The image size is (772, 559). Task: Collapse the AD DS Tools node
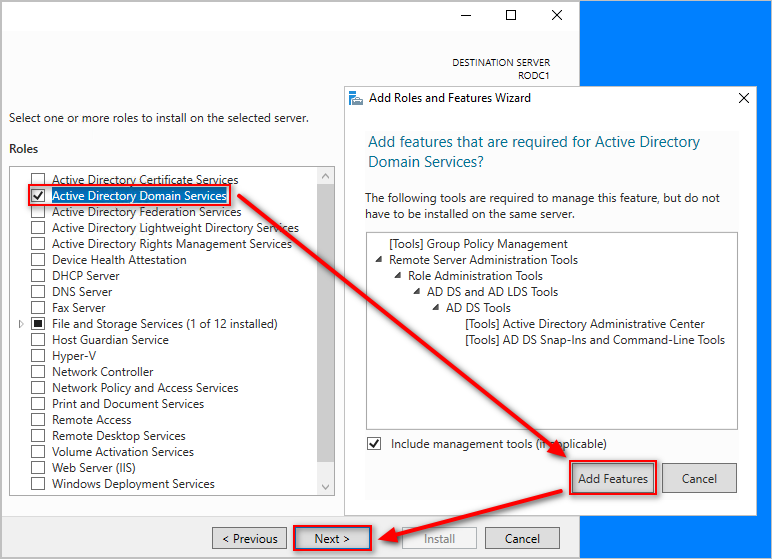pyautogui.click(x=436, y=307)
